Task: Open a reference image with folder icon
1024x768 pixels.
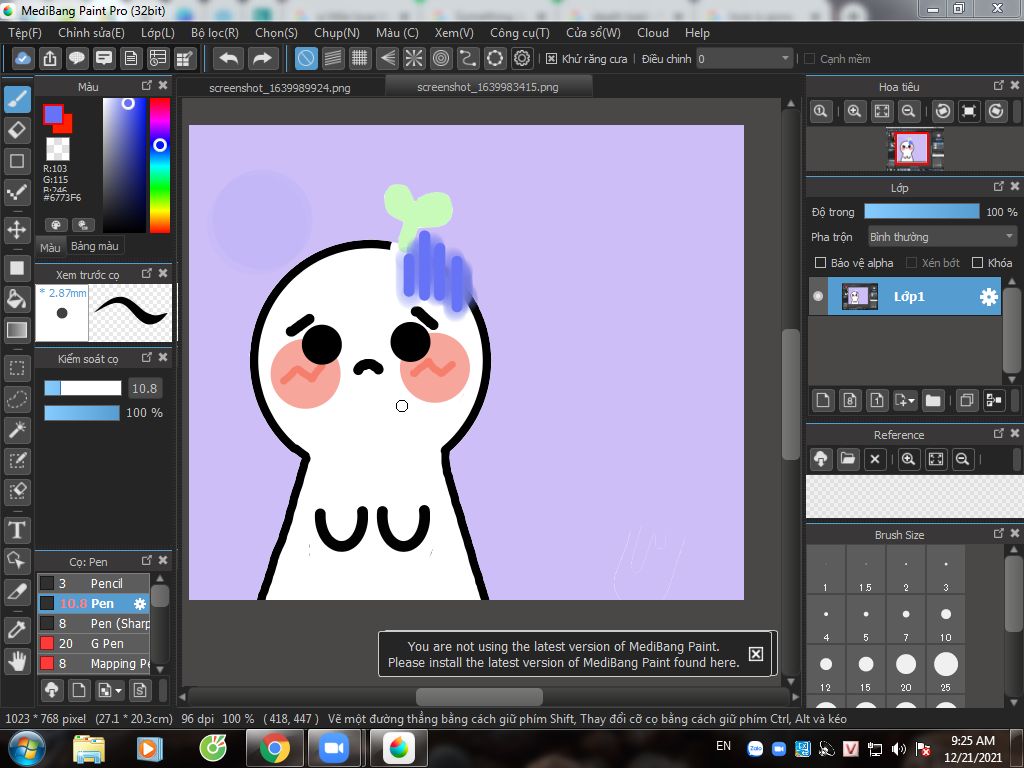Action: (x=848, y=459)
